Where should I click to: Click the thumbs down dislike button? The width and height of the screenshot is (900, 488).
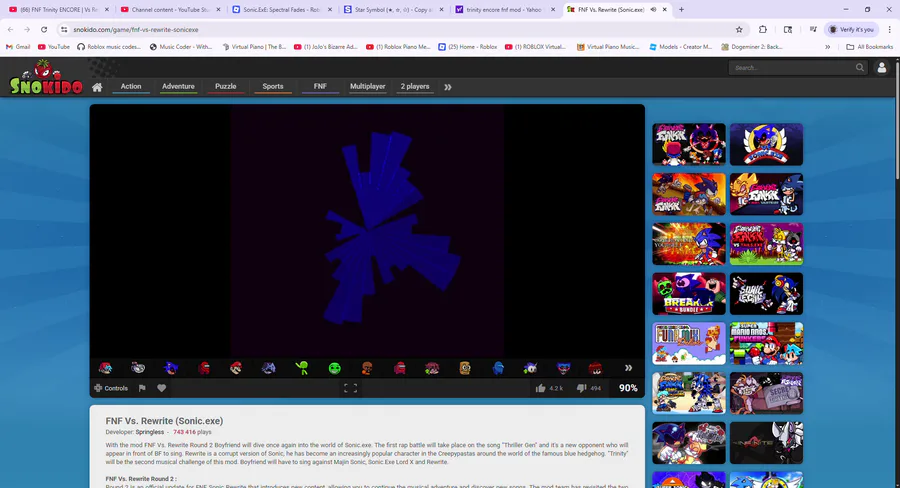581,388
